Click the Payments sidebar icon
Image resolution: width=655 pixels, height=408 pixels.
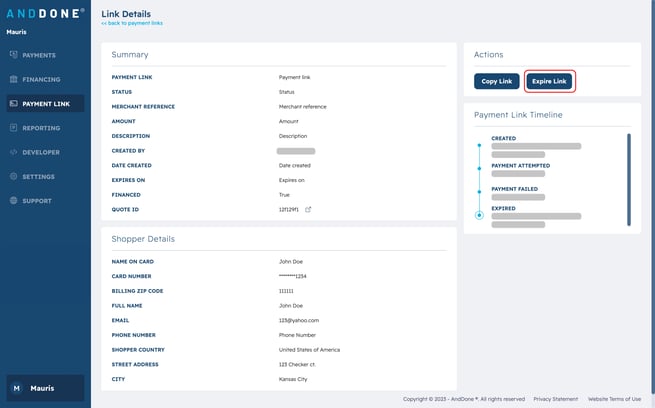(13, 55)
